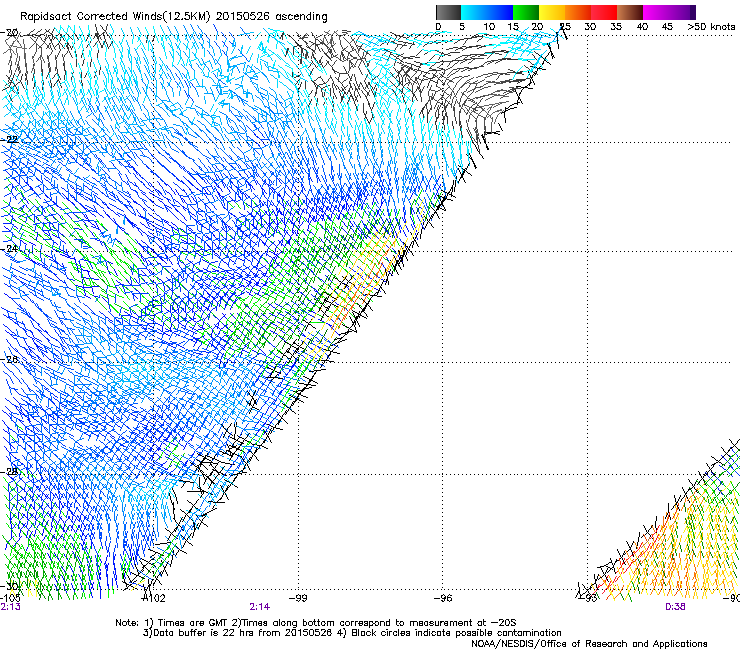740x650 pixels.
Task: Click the red 30-35 knots color swatch
Action: [604, 12]
